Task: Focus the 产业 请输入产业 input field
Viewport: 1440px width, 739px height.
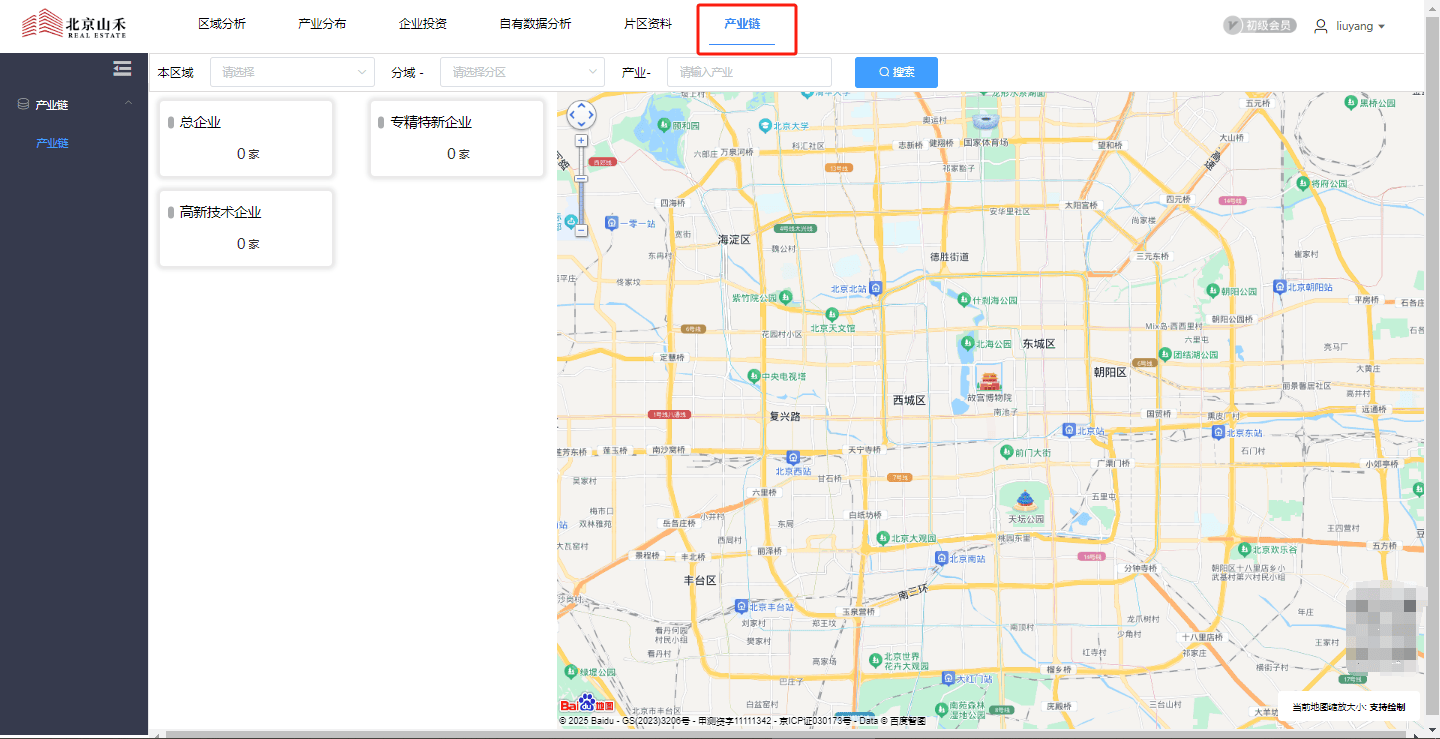Action: [x=749, y=72]
